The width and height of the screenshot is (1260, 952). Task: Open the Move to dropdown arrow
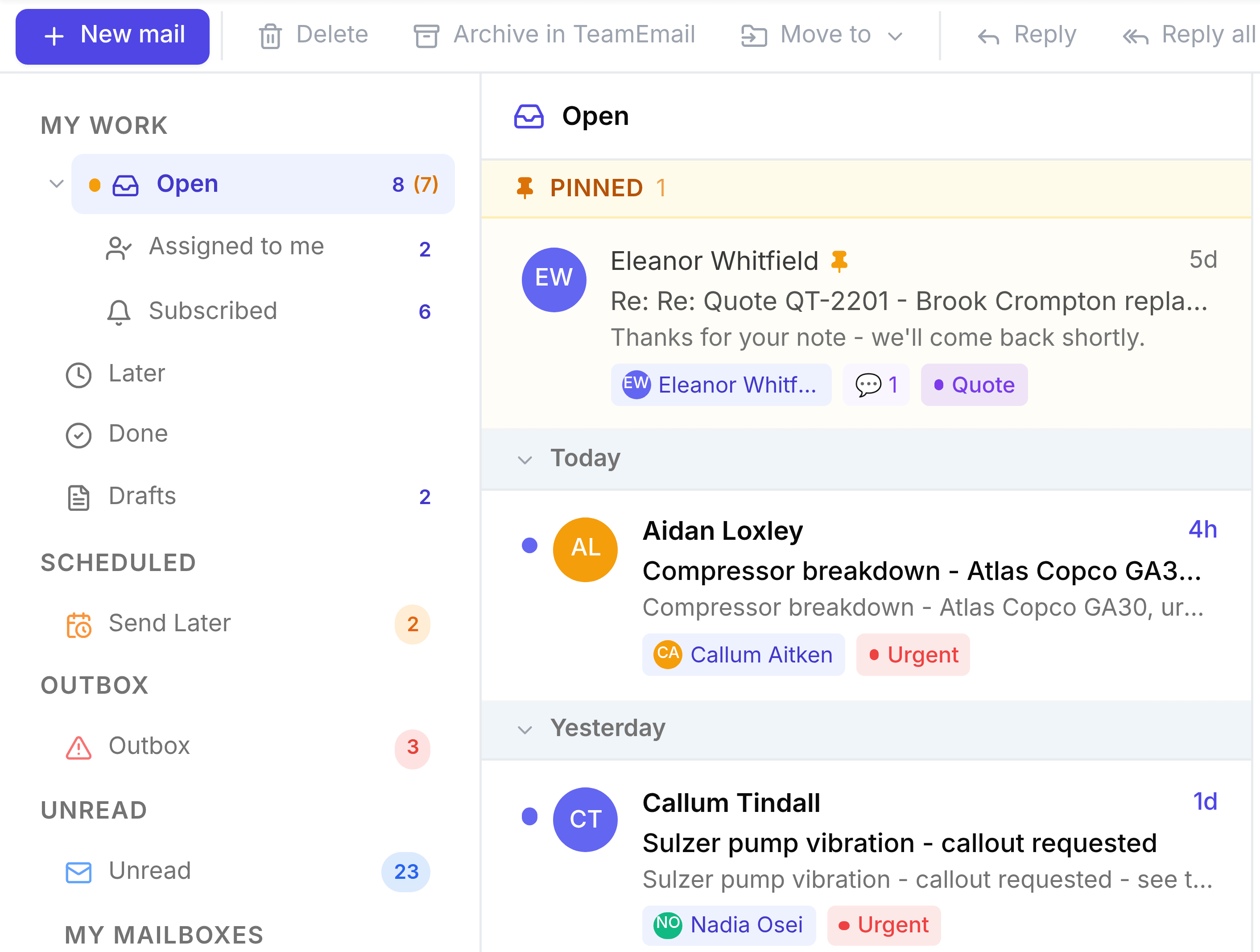click(x=896, y=37)
